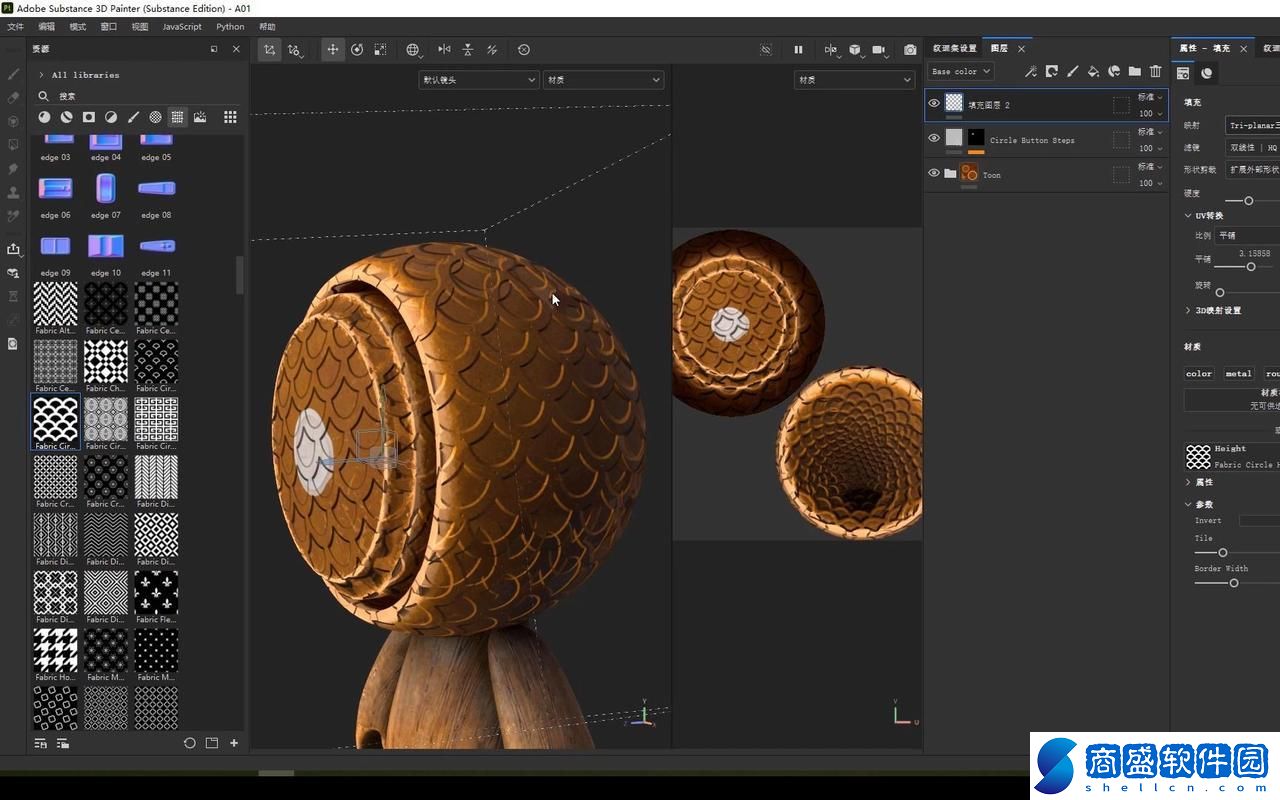The height and width of the screenshot is (800, 1280).
Task: Select the transform move manipulator icon
Action: [332, 49]
